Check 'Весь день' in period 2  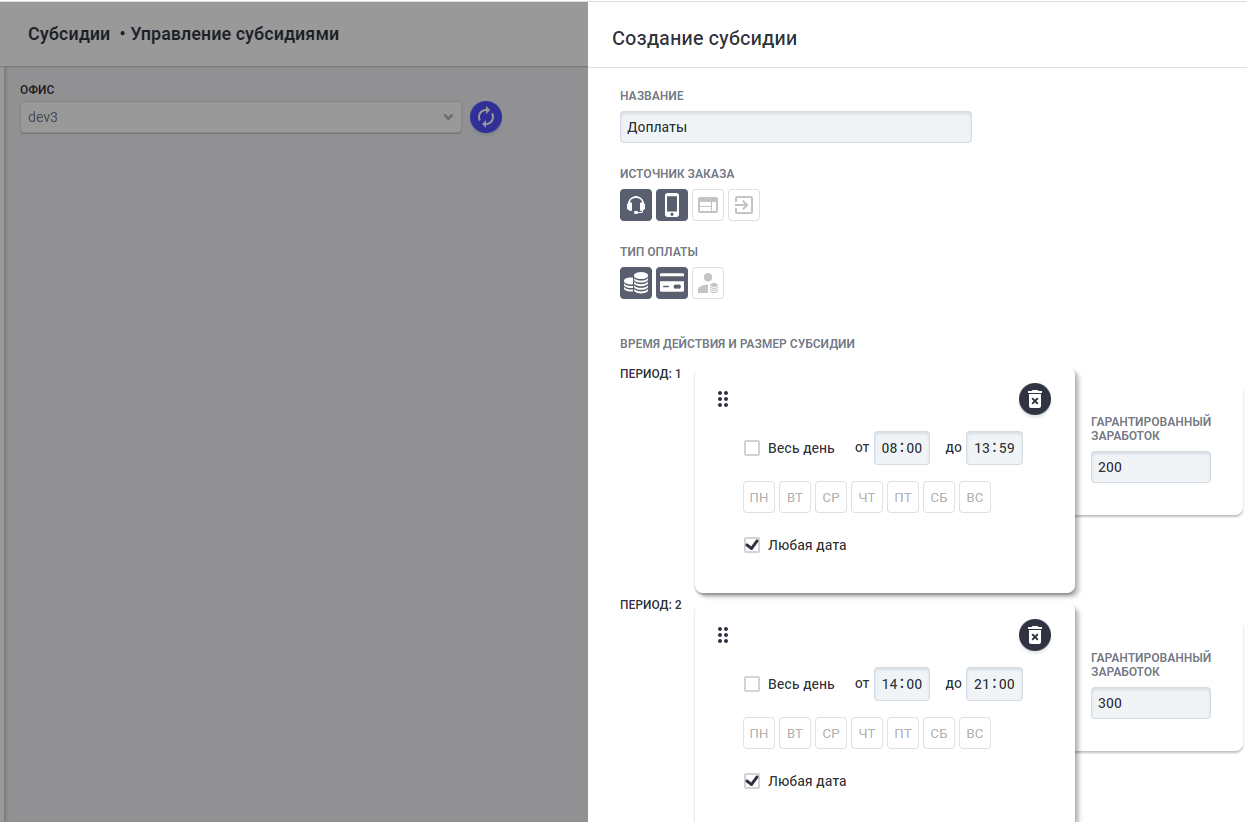click(752, 684)
